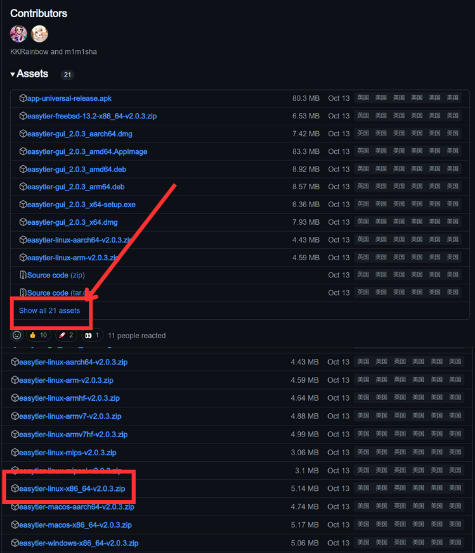The width and height of the screenshot is (475, 553).
Task: Download app-universal-release.apk file
Action: (69, 98)
